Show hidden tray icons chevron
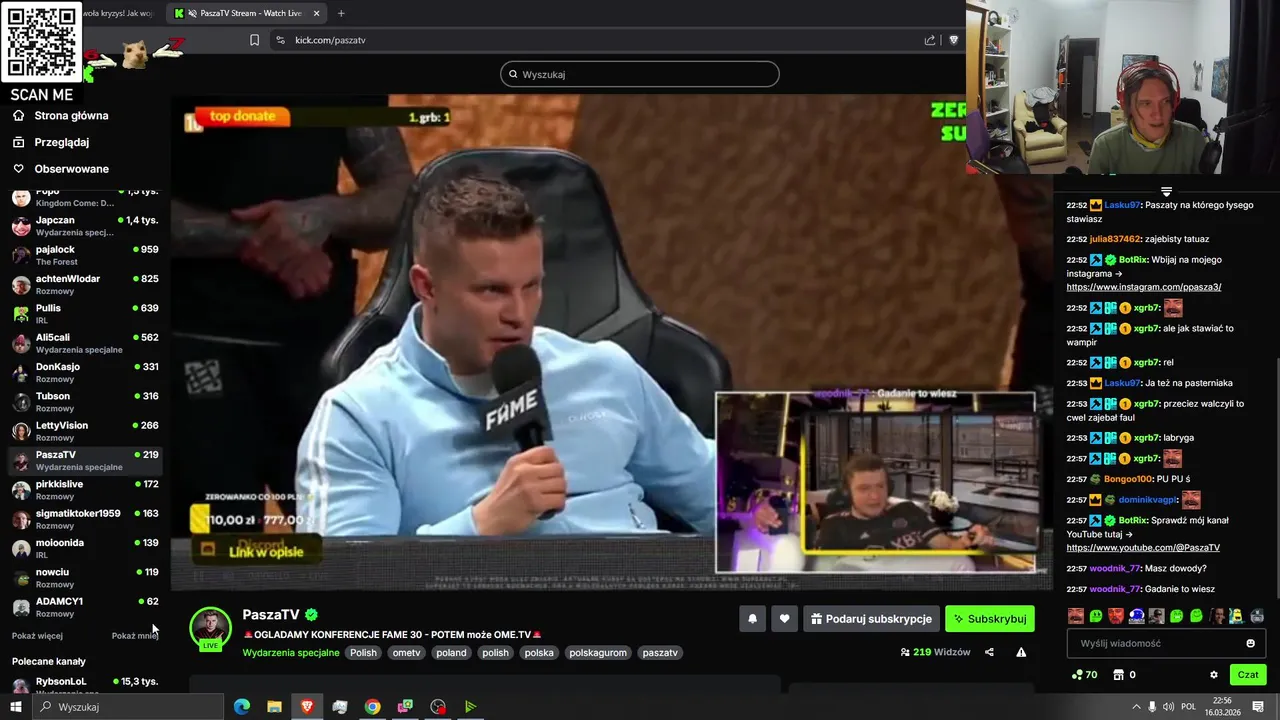The width and height of the screenshot is (1280, 720). tap(1136, 707)
